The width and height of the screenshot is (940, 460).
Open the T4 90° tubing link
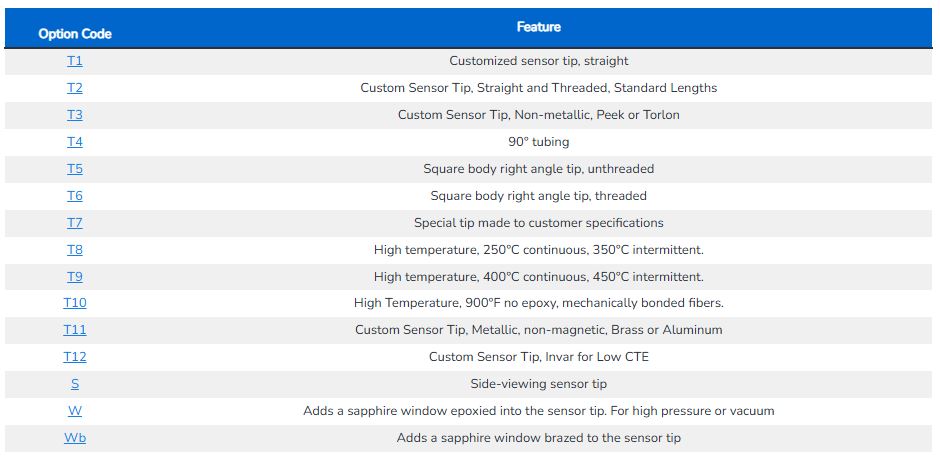click(x=75, y=142)
